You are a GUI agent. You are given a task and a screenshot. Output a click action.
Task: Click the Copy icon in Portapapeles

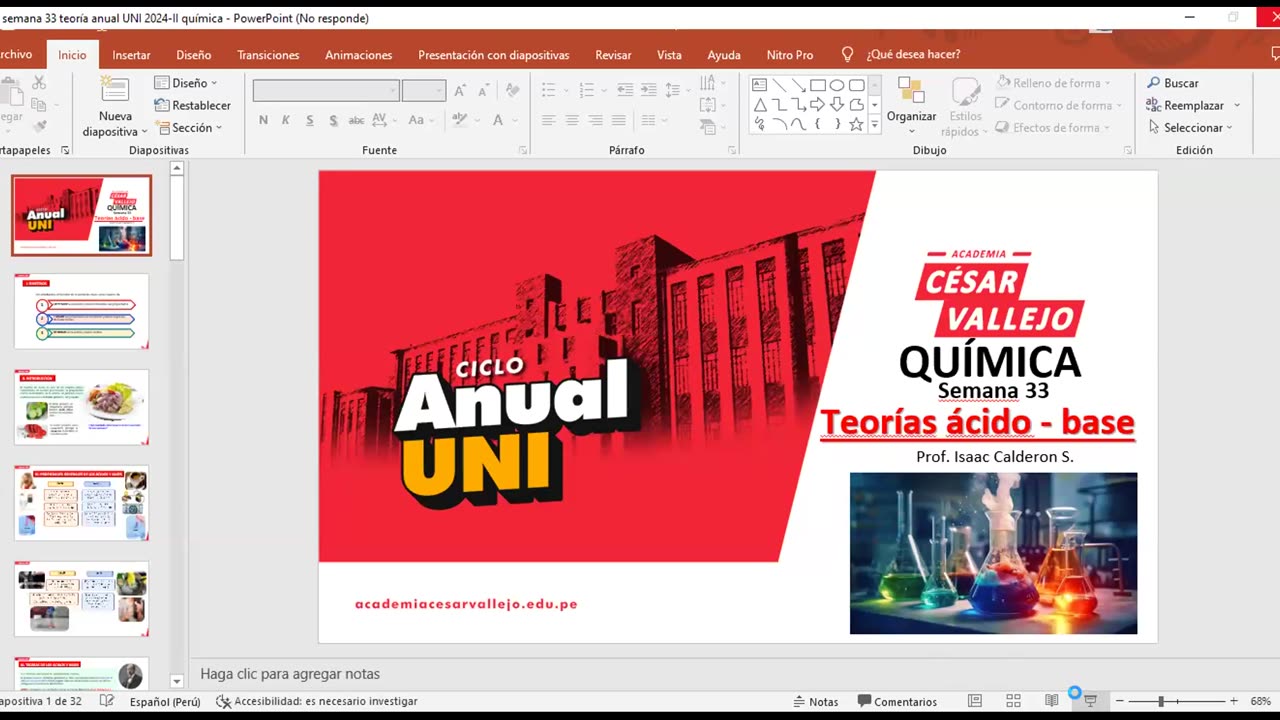pos(39,105)
